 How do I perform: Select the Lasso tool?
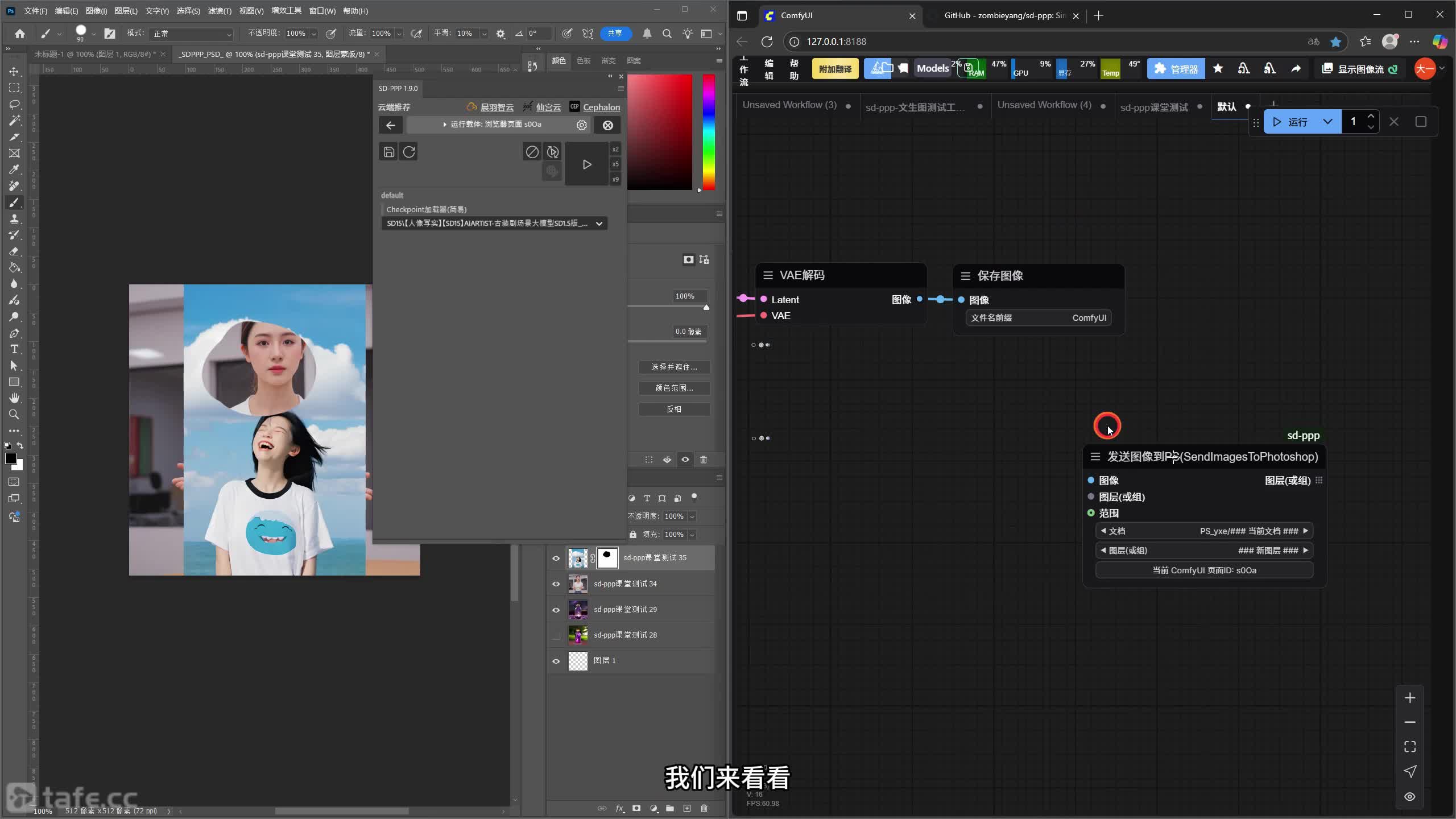(x=14, y=105)
